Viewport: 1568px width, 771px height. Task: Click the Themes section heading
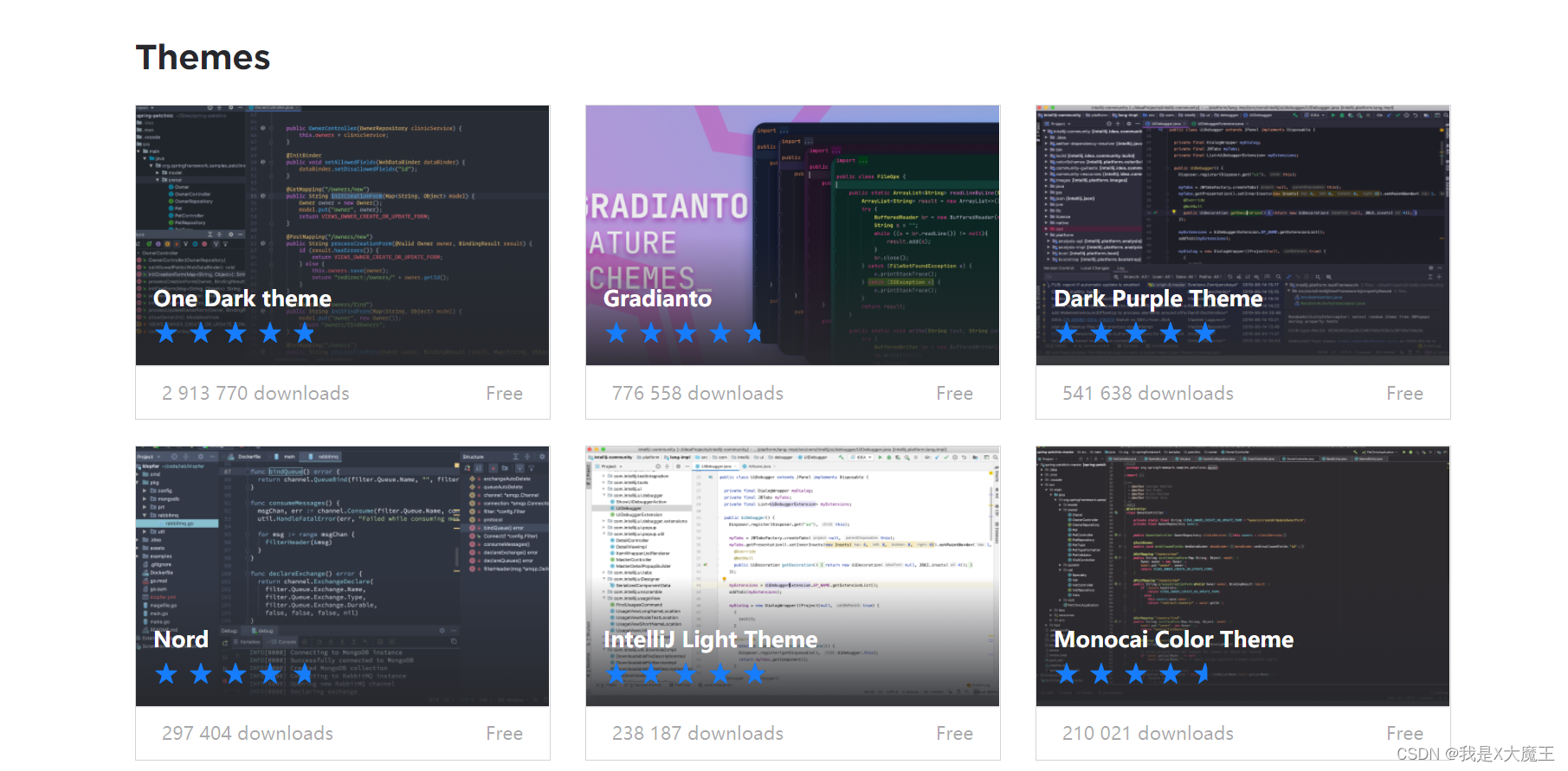coord(203,57)
